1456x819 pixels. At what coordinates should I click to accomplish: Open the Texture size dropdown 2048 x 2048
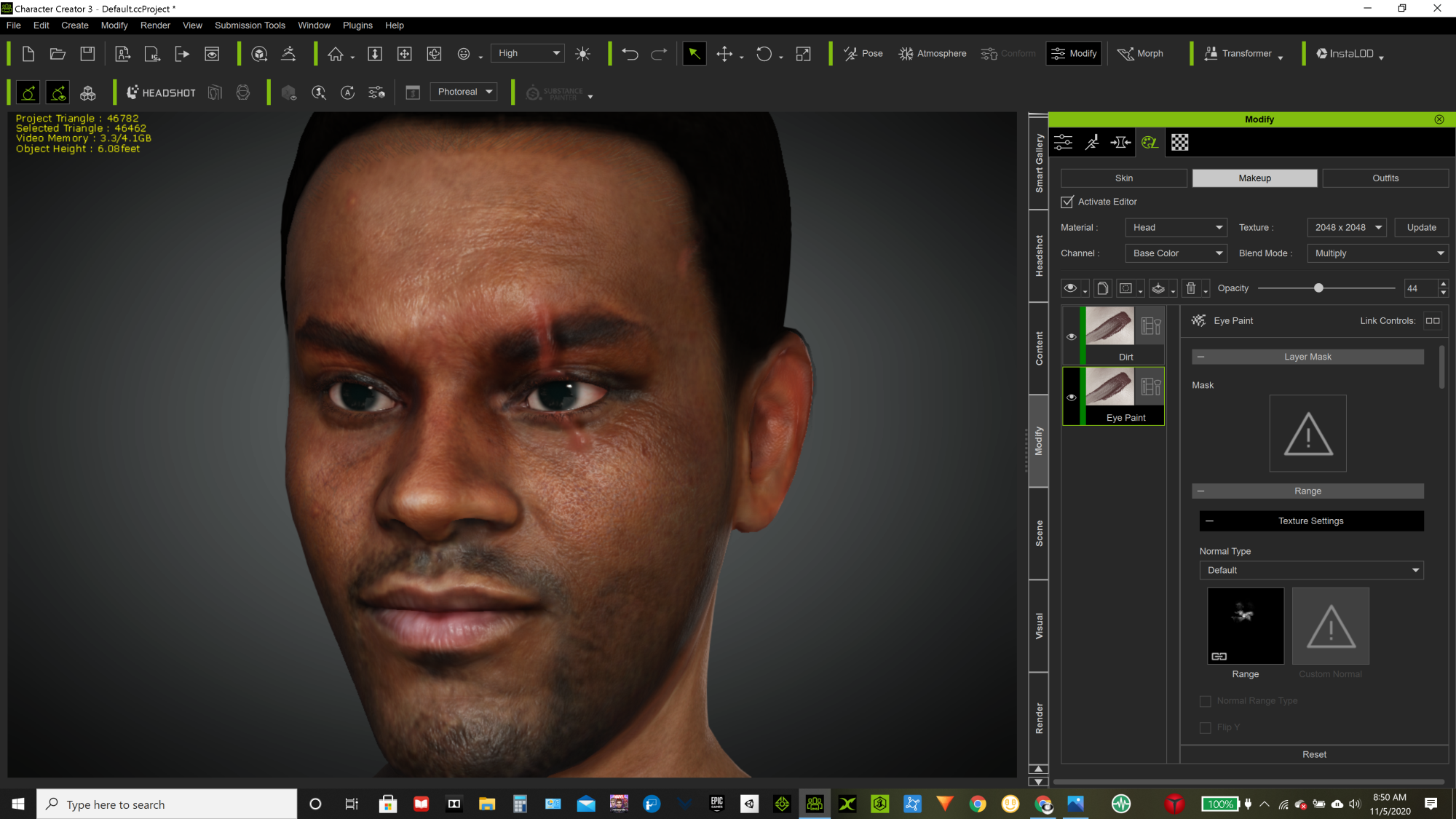(x=1347, y=227)
